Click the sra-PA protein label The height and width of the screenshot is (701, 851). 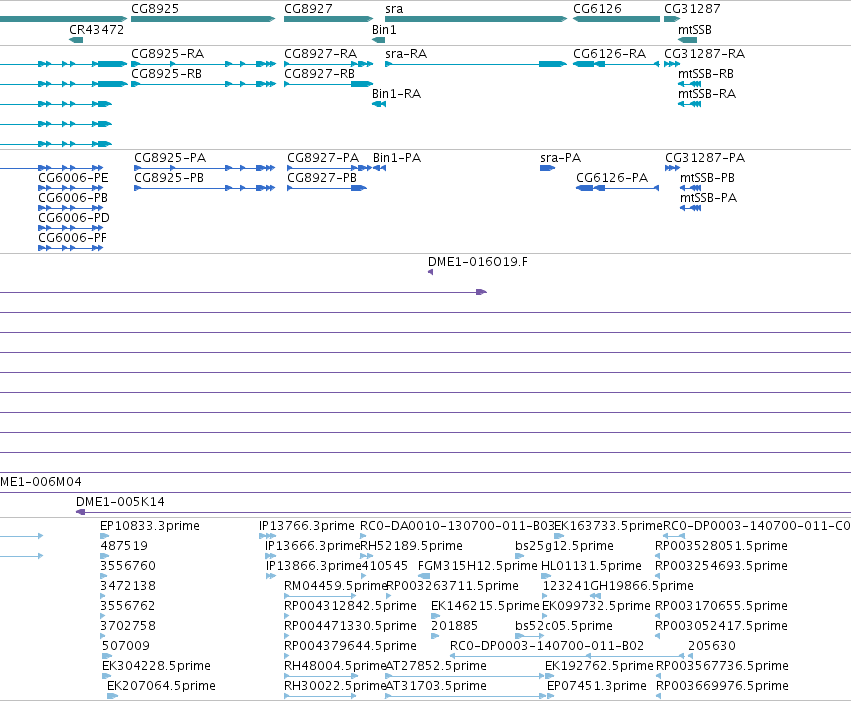tap(561, 158)
